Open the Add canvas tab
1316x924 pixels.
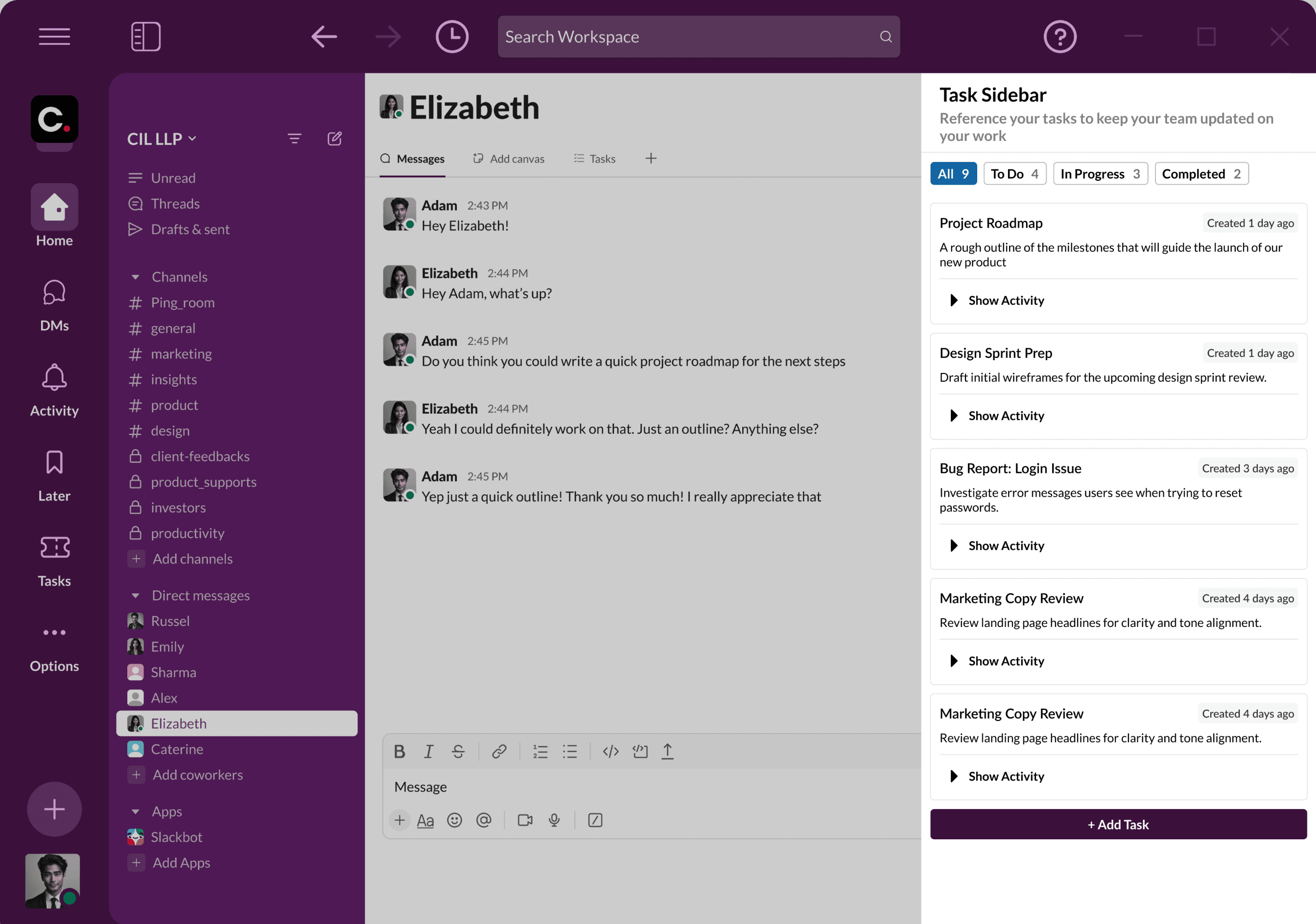(509, 159)
